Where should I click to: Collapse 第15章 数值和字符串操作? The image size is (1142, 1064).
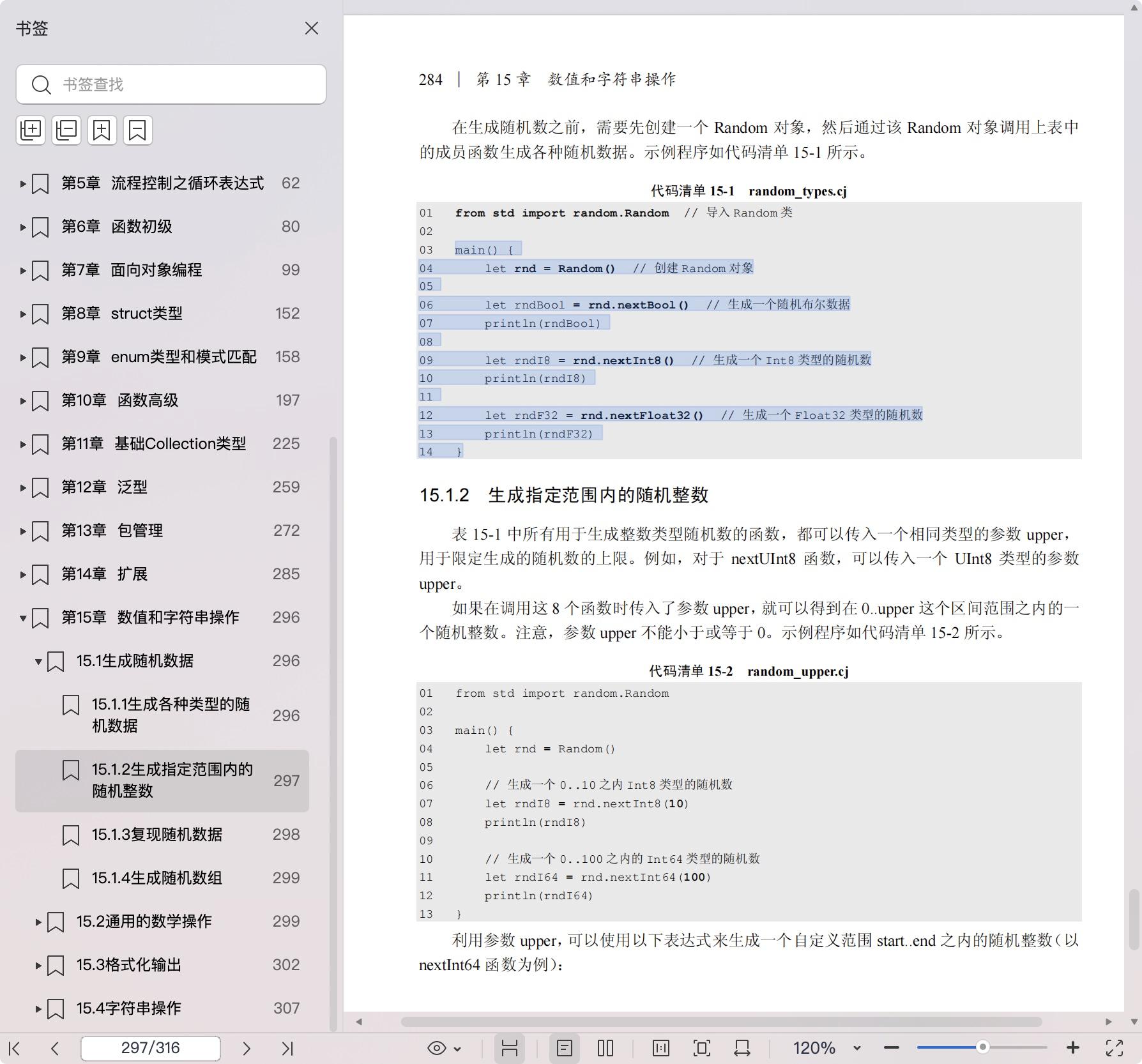tap(23, 618)
